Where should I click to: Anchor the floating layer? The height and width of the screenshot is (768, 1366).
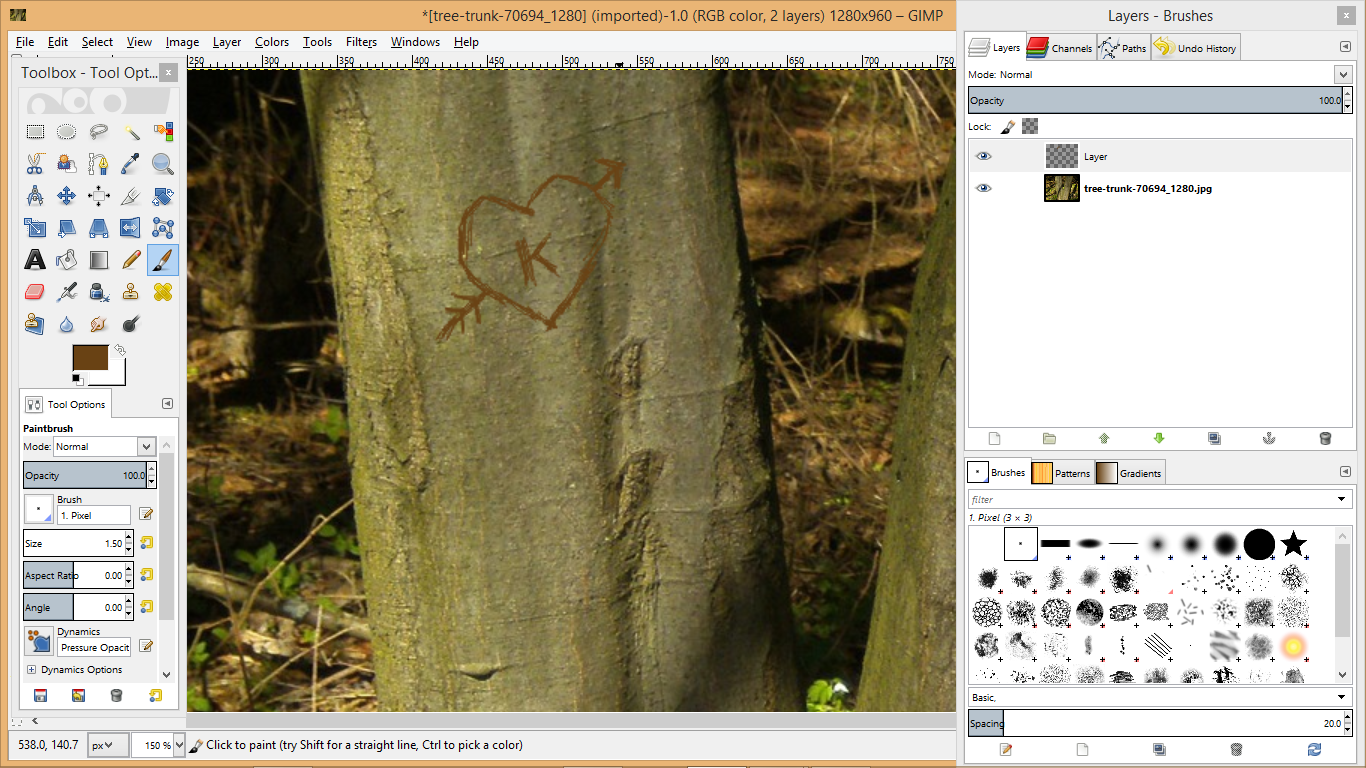[x=1270, y=438]
